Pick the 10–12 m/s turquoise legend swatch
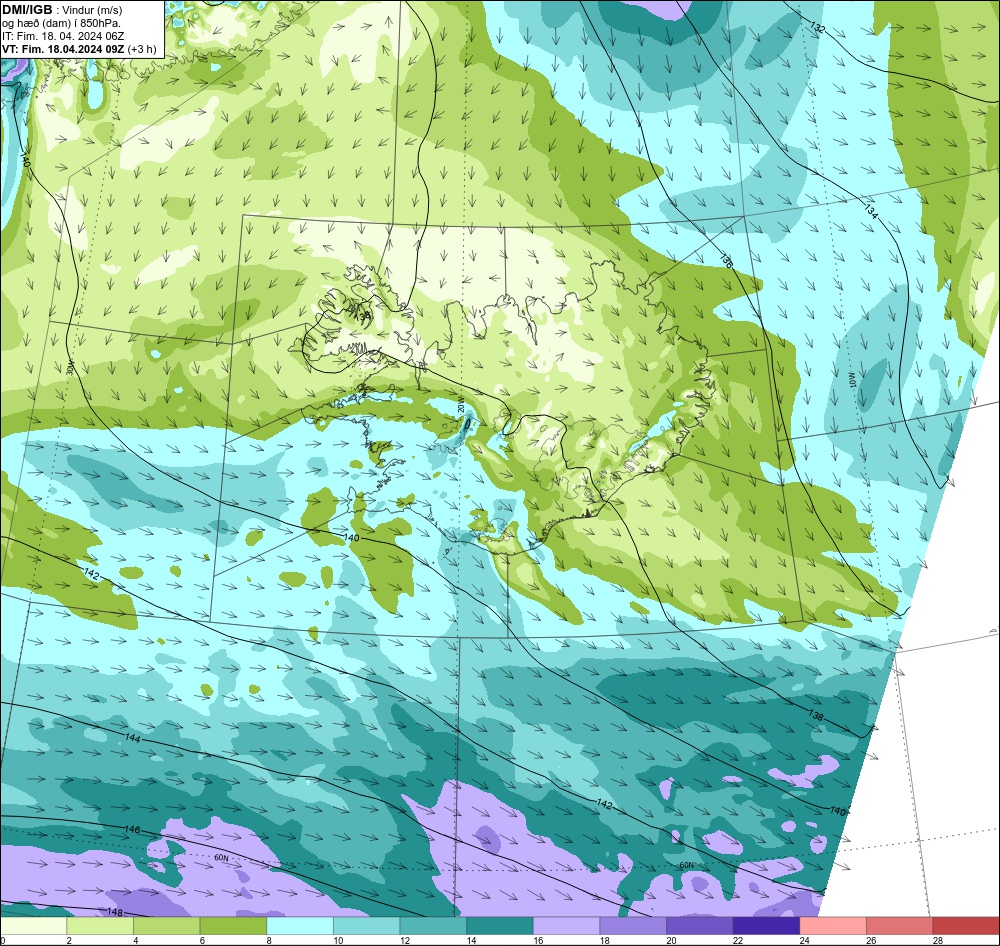 366,926
